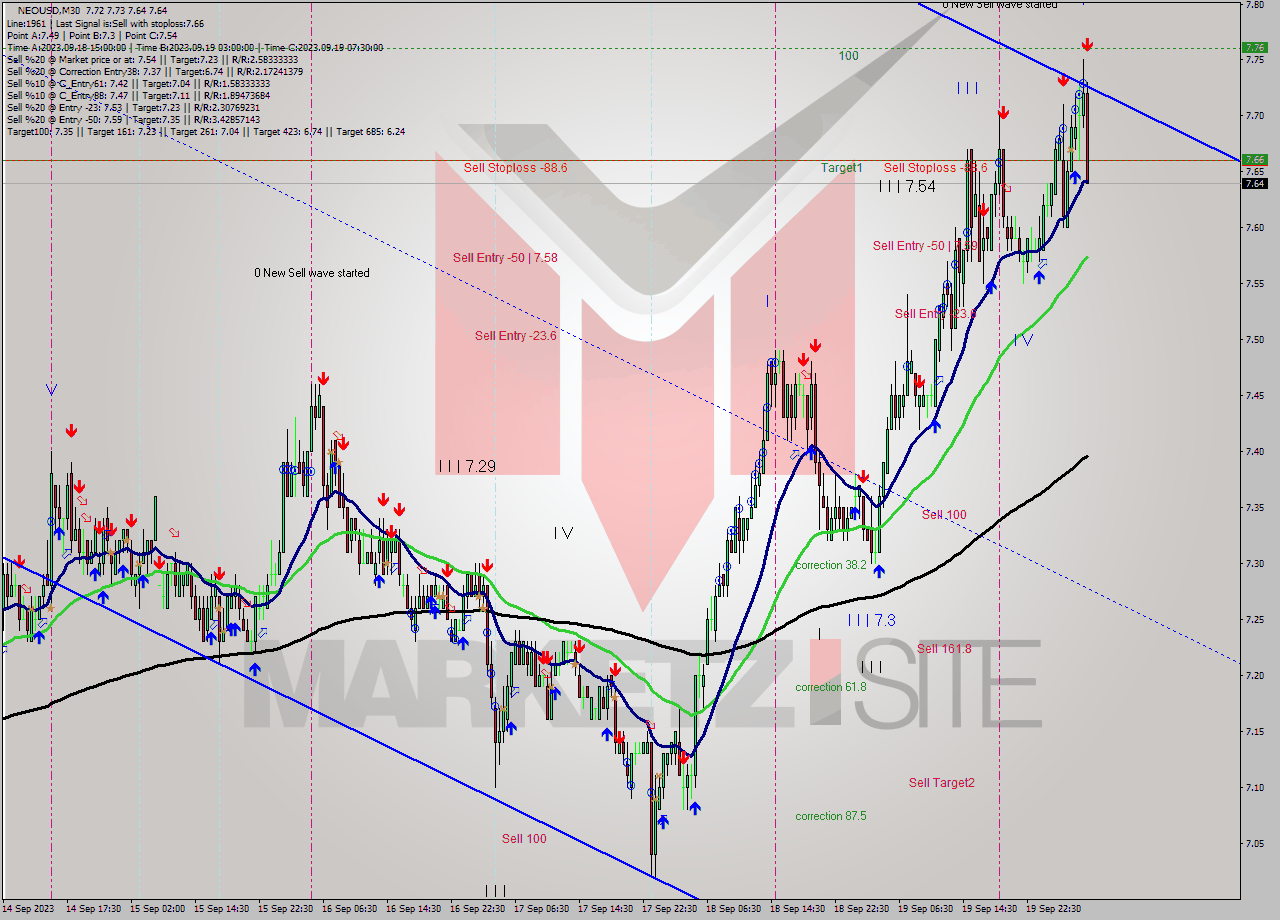The image size is (1280, 920).
Task: Click the green 7.76 price tag
Action: point(1254,47)
